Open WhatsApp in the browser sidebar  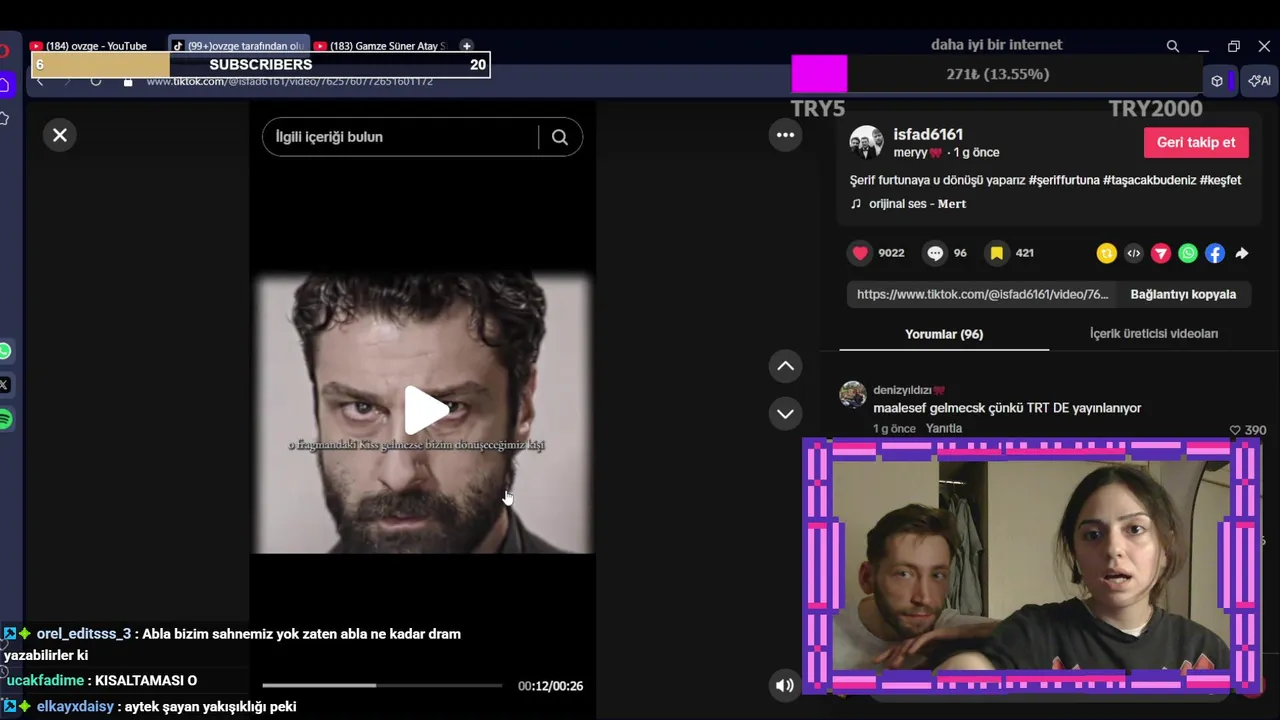click(x=5, y=351)
